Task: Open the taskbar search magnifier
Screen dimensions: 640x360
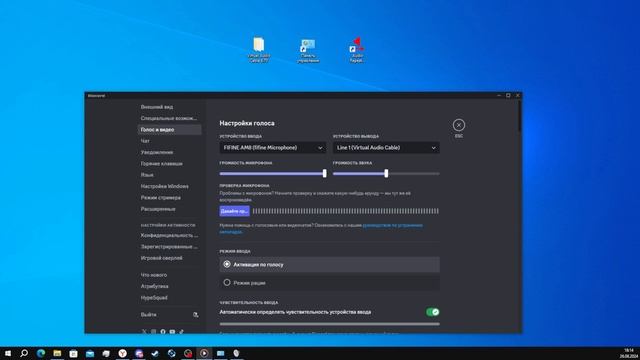Action: click(x=24, y=353)
